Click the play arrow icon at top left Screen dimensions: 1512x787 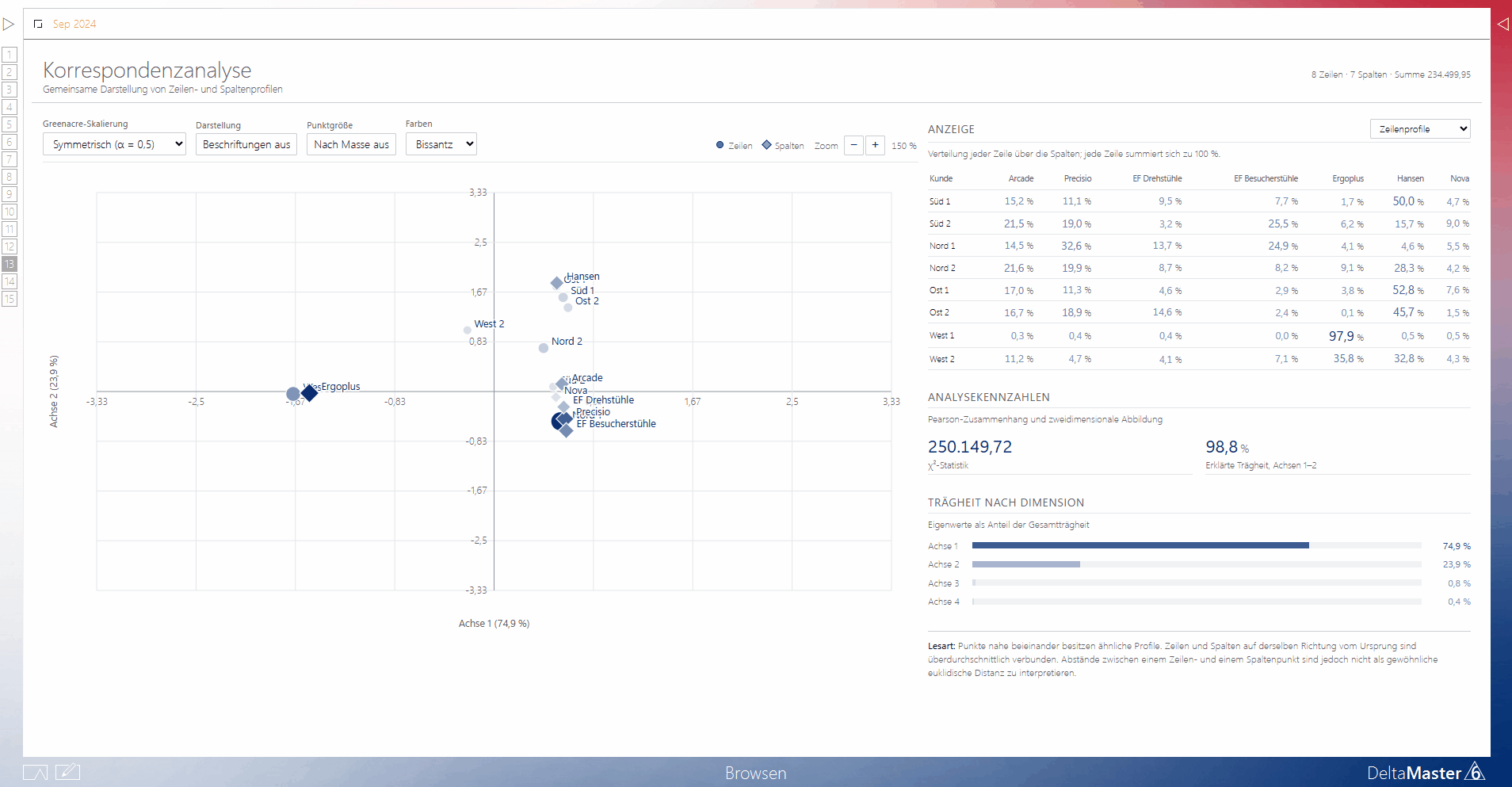(x=9, y=25)
